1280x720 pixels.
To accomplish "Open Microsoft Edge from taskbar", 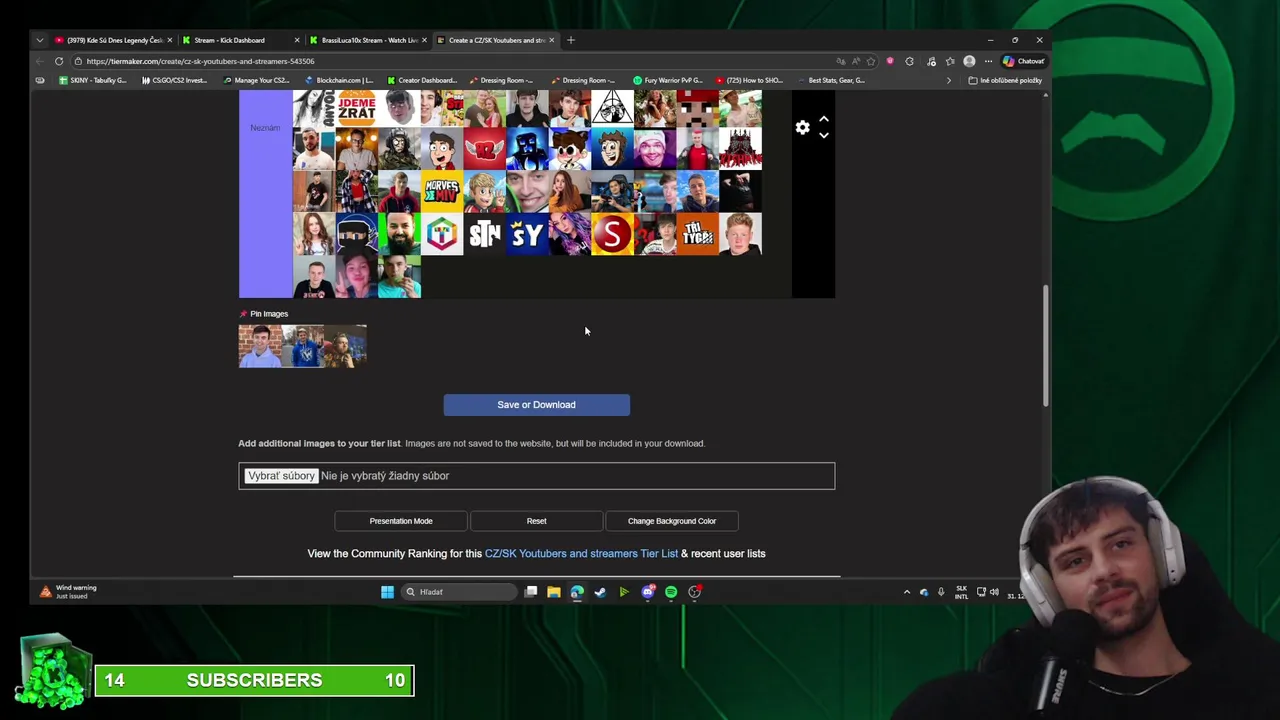I will pos(577,592).
